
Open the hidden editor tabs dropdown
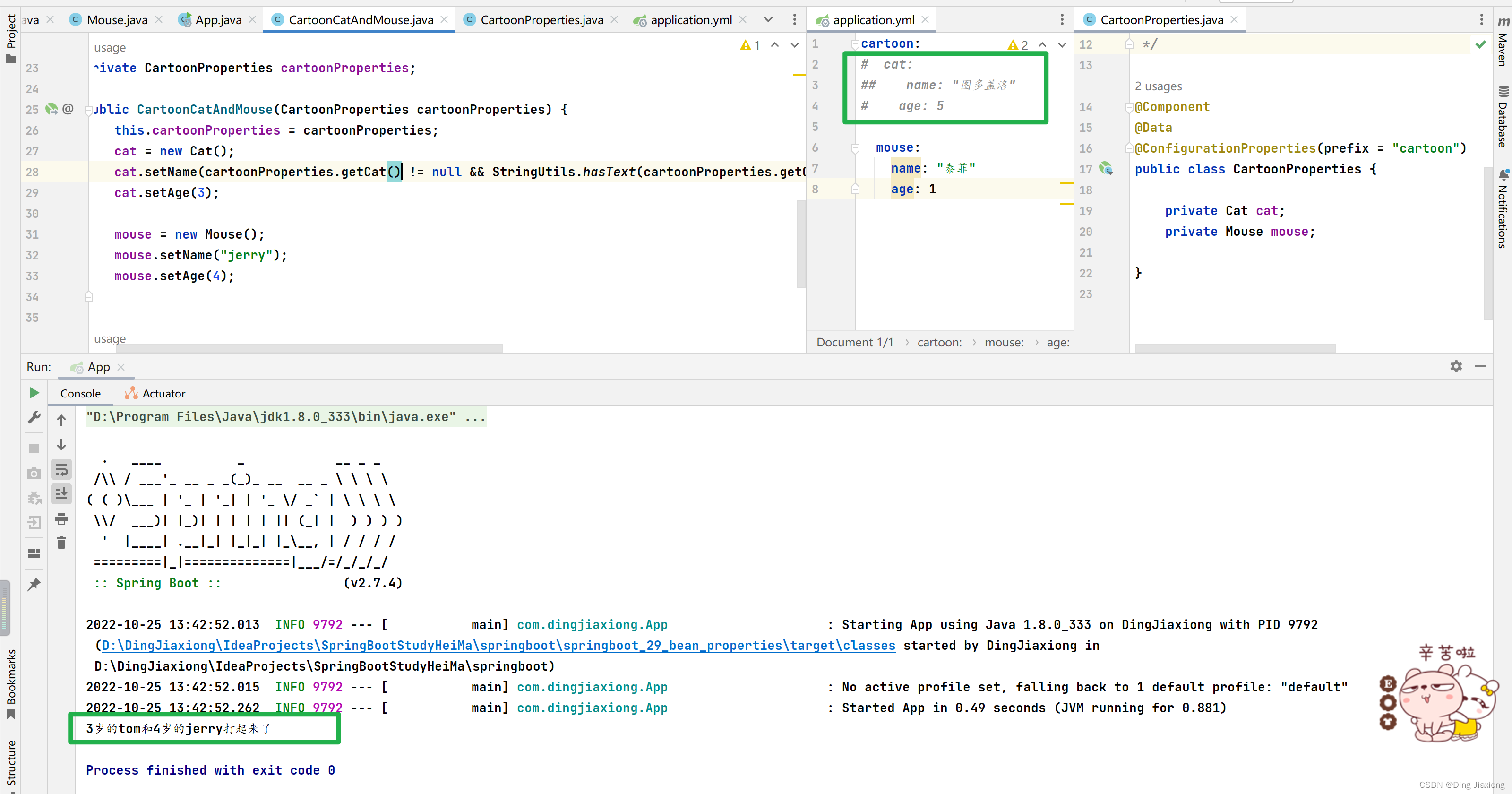[768, 20]
